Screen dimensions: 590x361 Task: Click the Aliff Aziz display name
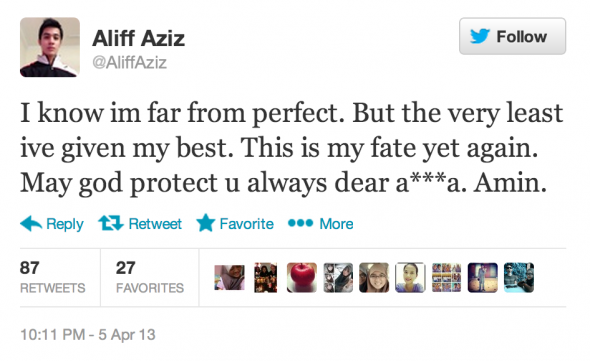pos(138,38)
